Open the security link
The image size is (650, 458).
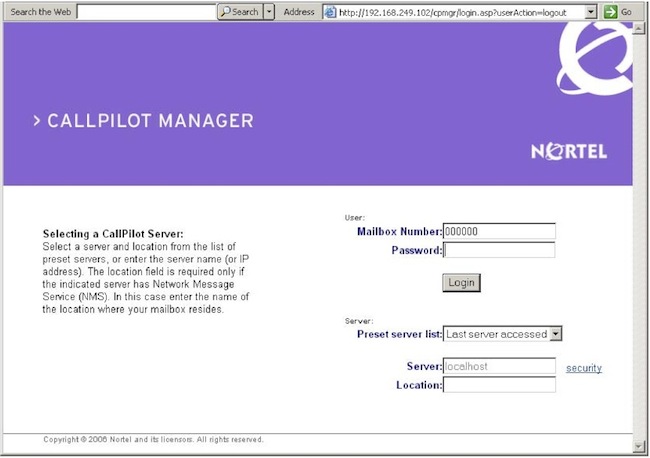tap(584, 368)
